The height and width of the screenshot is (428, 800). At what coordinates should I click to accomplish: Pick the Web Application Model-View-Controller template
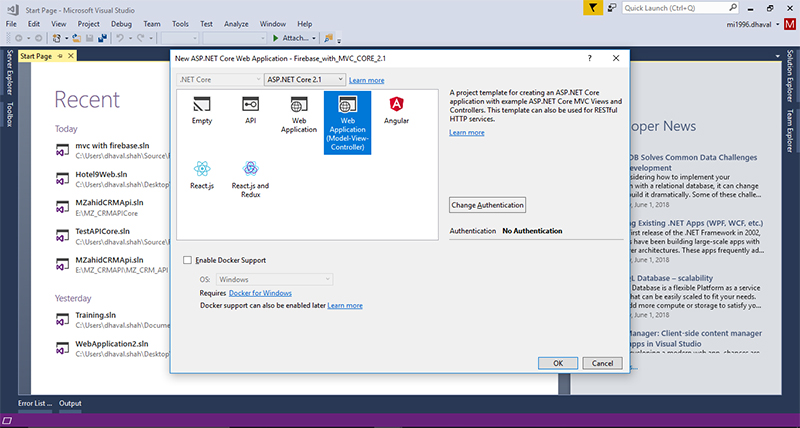click(x=348, y=122)
